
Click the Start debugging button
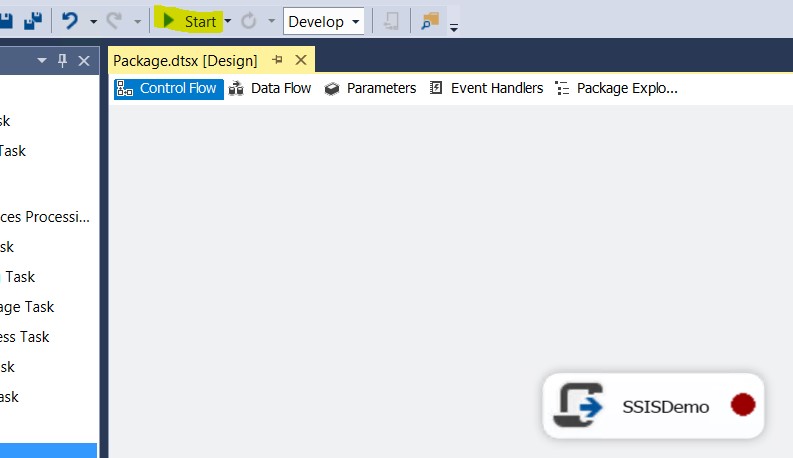(190, 20)
